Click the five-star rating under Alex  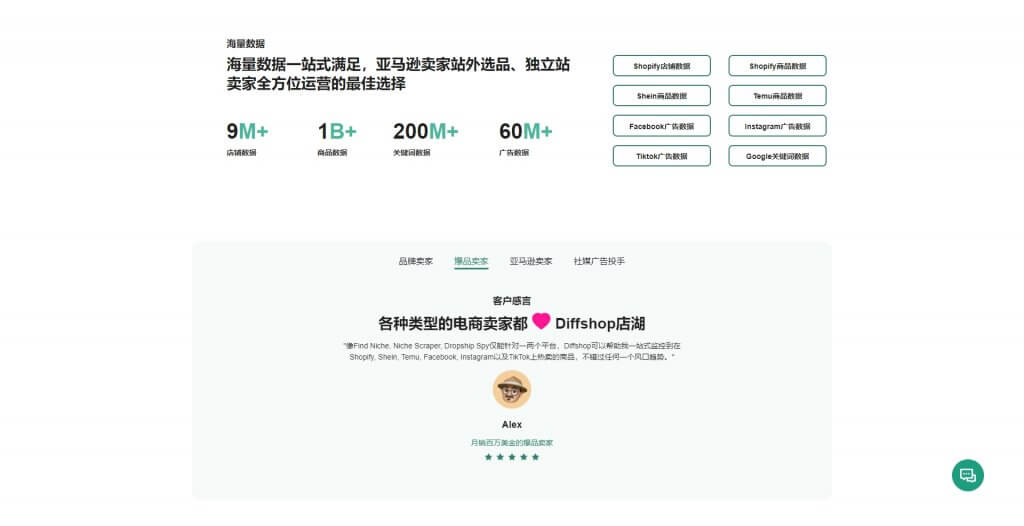512,457
